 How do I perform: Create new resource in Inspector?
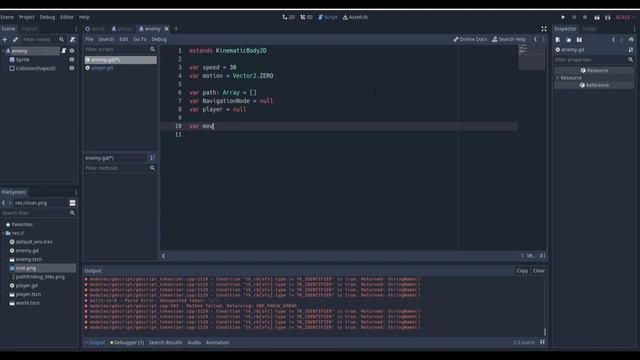coord(558,40)
